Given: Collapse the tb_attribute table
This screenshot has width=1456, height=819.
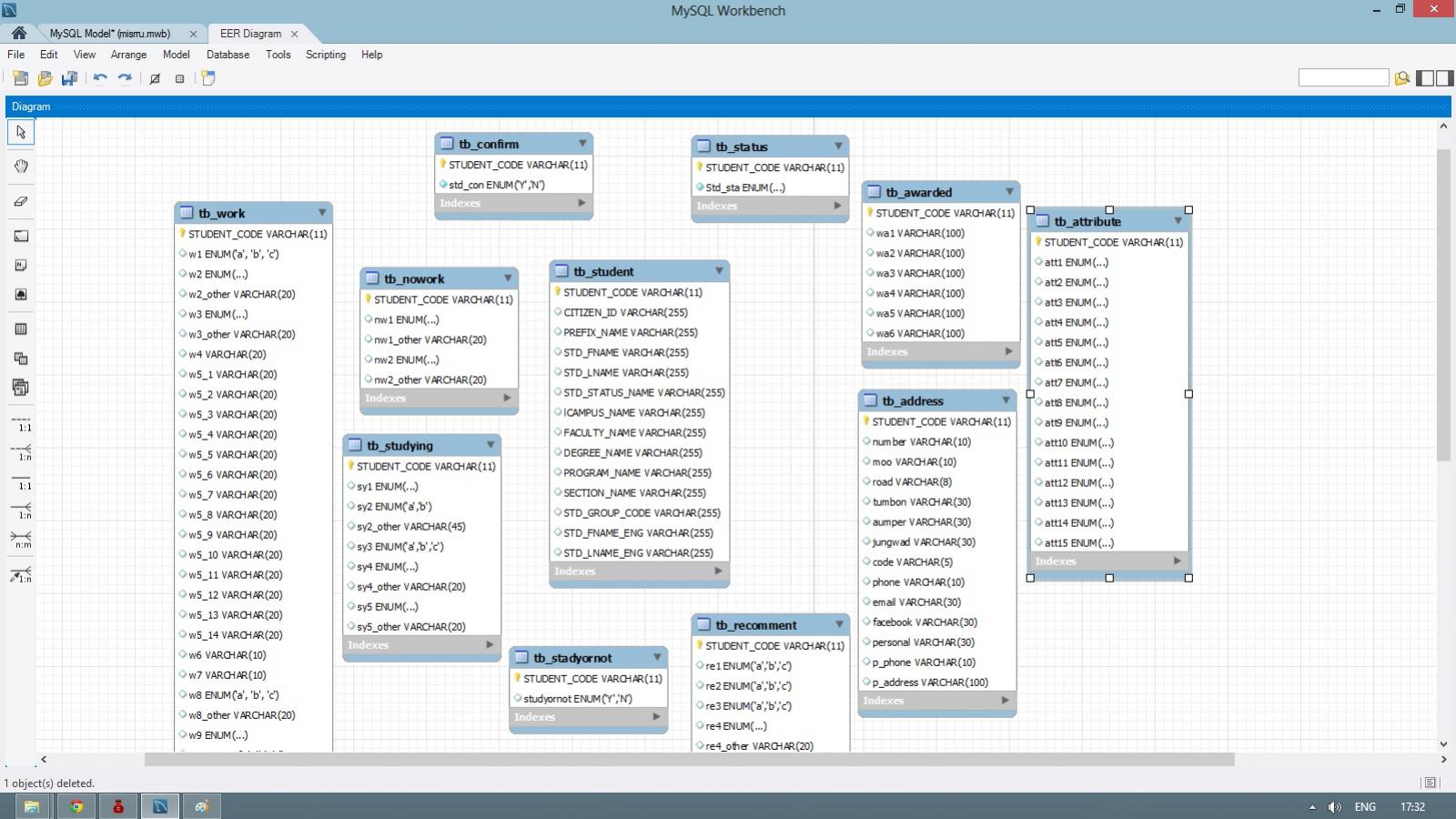Looking at the screenshot, I should pos(1178,221).
